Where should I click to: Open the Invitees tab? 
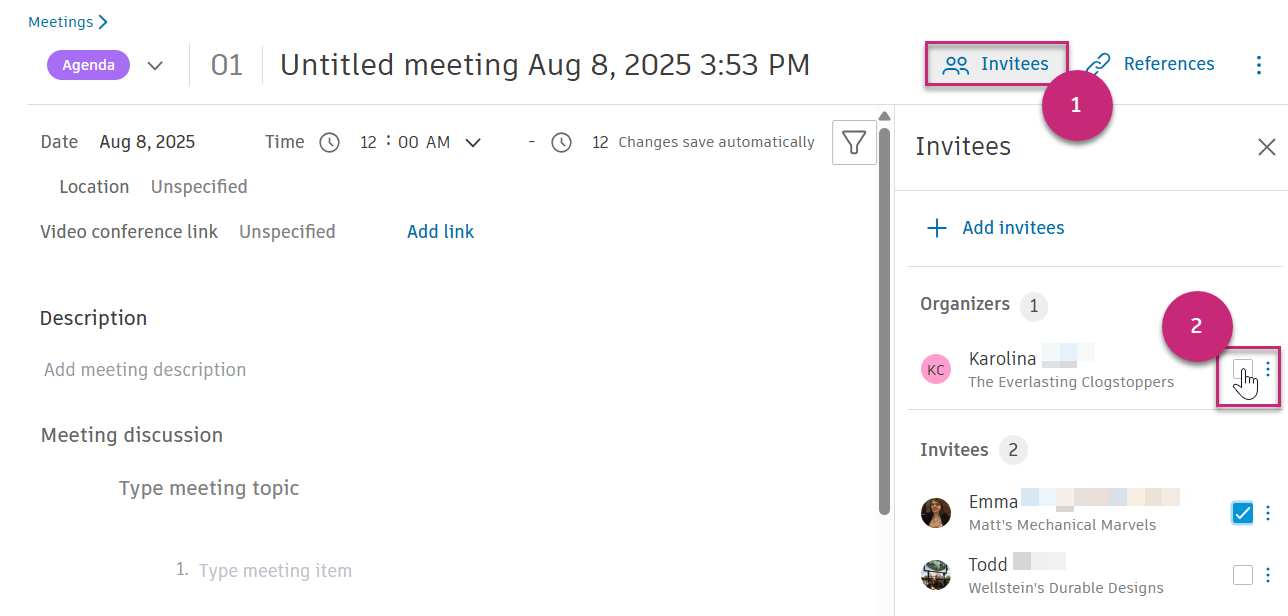click(997, 65)
